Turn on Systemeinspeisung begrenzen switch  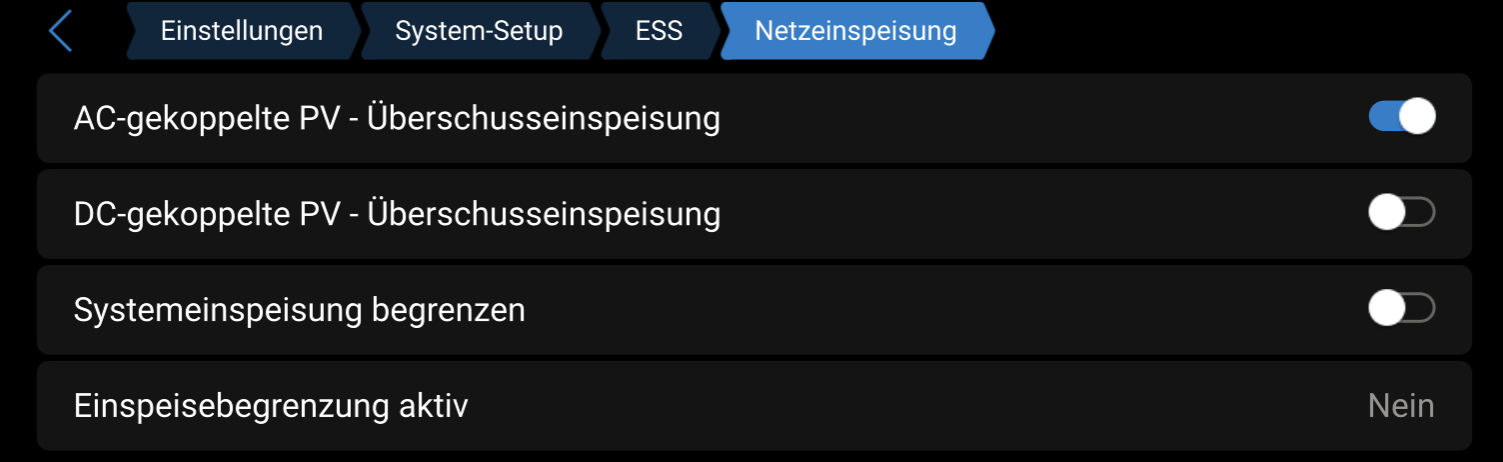tap(1401, 309)
